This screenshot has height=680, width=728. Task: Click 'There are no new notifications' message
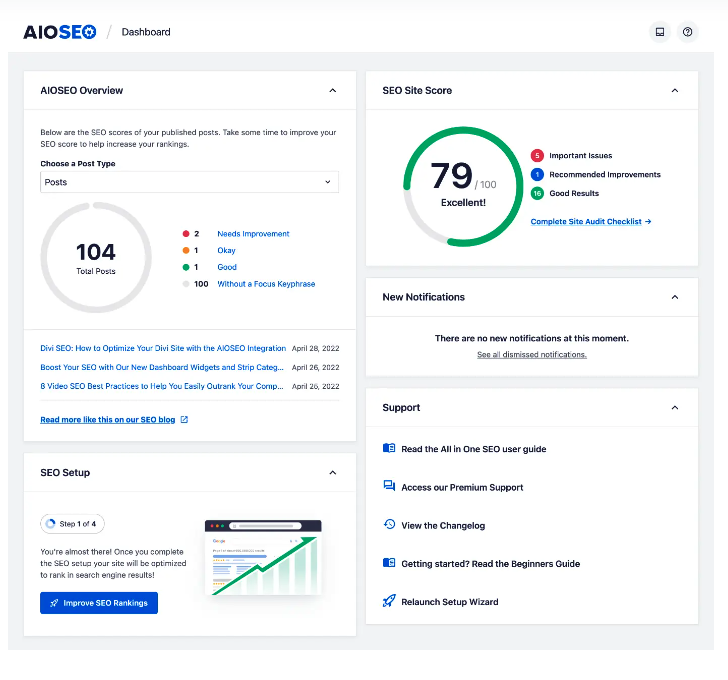532,338
